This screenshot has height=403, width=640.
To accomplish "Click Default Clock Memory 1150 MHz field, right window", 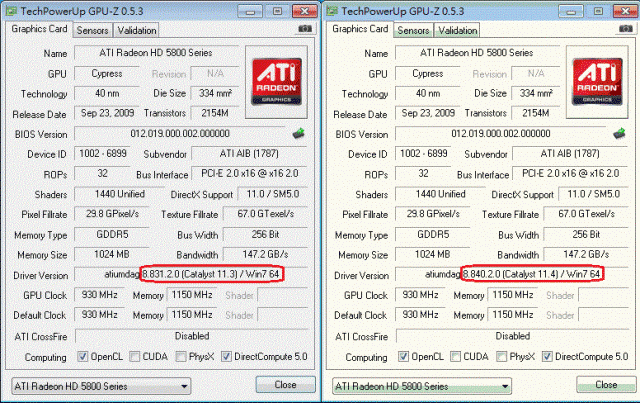I will 513,315.
